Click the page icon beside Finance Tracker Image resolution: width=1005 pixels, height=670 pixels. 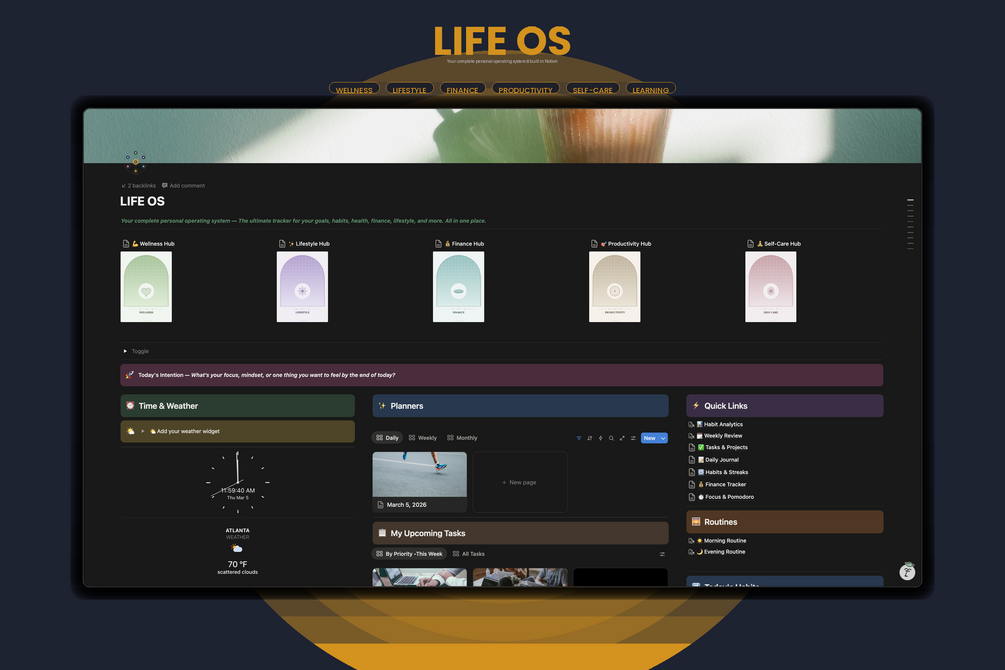click(x=692, y=485)
